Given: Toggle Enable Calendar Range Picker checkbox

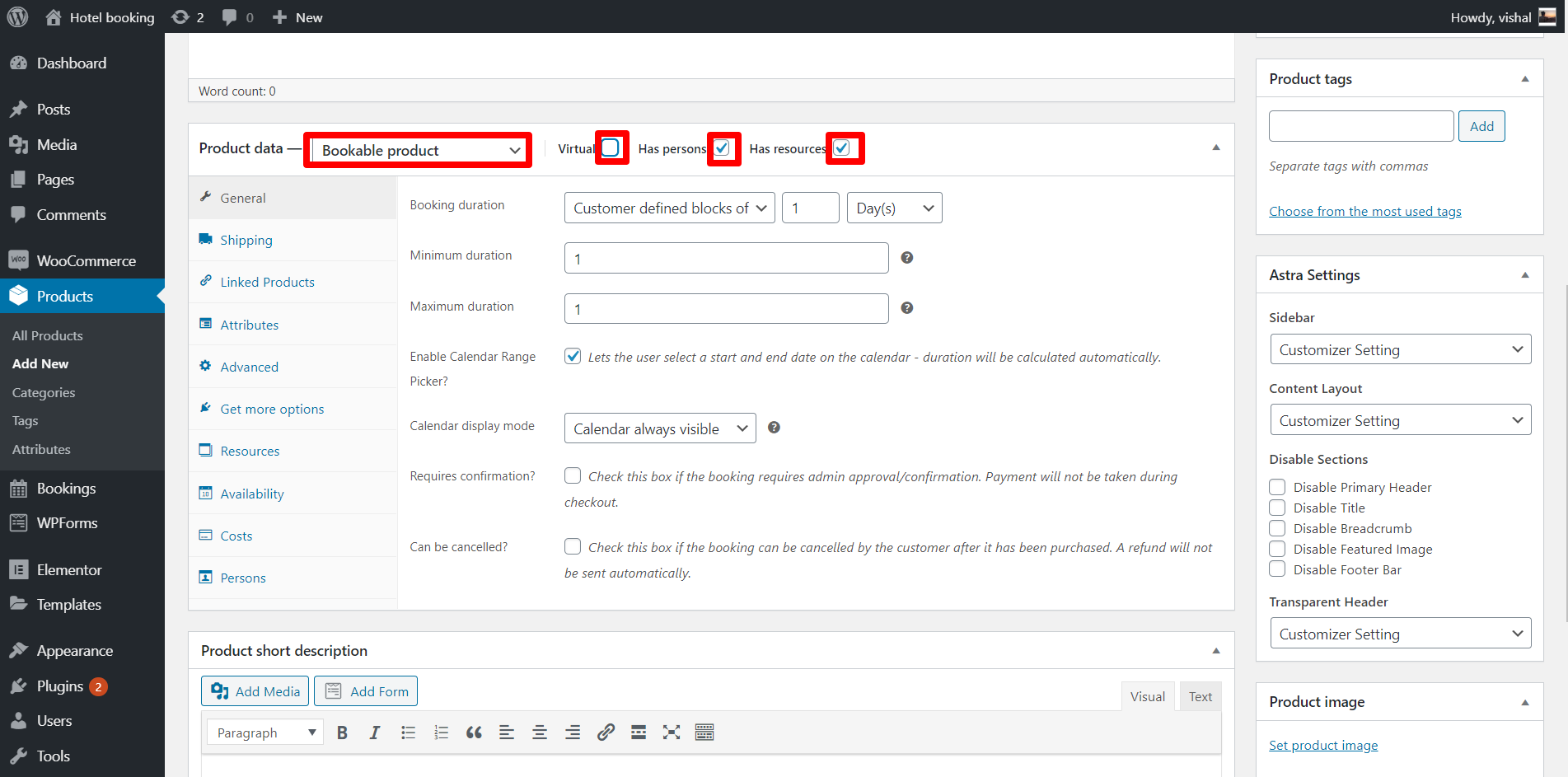Looking at the screenshot, I should pos(573,356).
